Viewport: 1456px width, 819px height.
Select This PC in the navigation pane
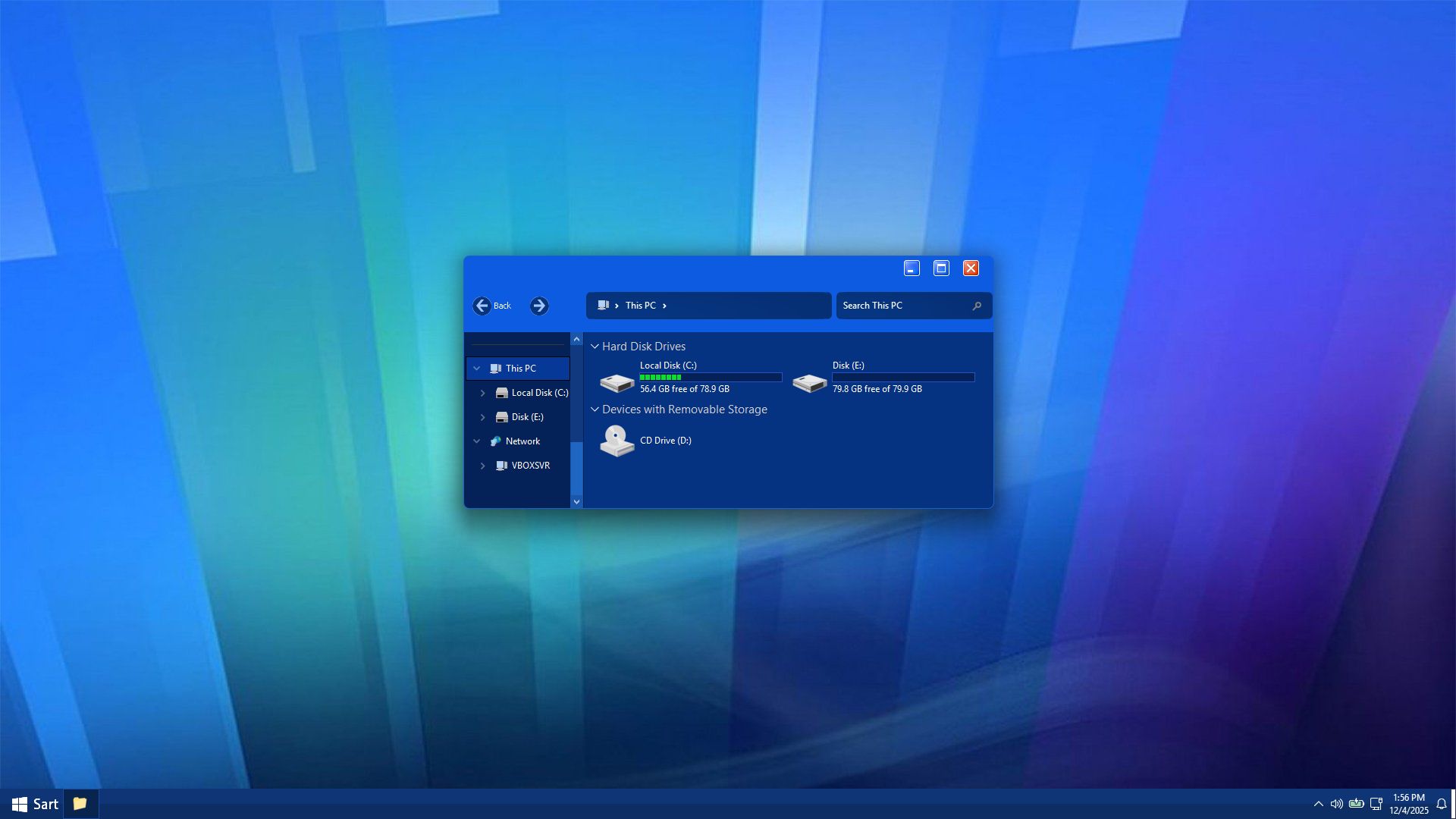pos(520,369)
